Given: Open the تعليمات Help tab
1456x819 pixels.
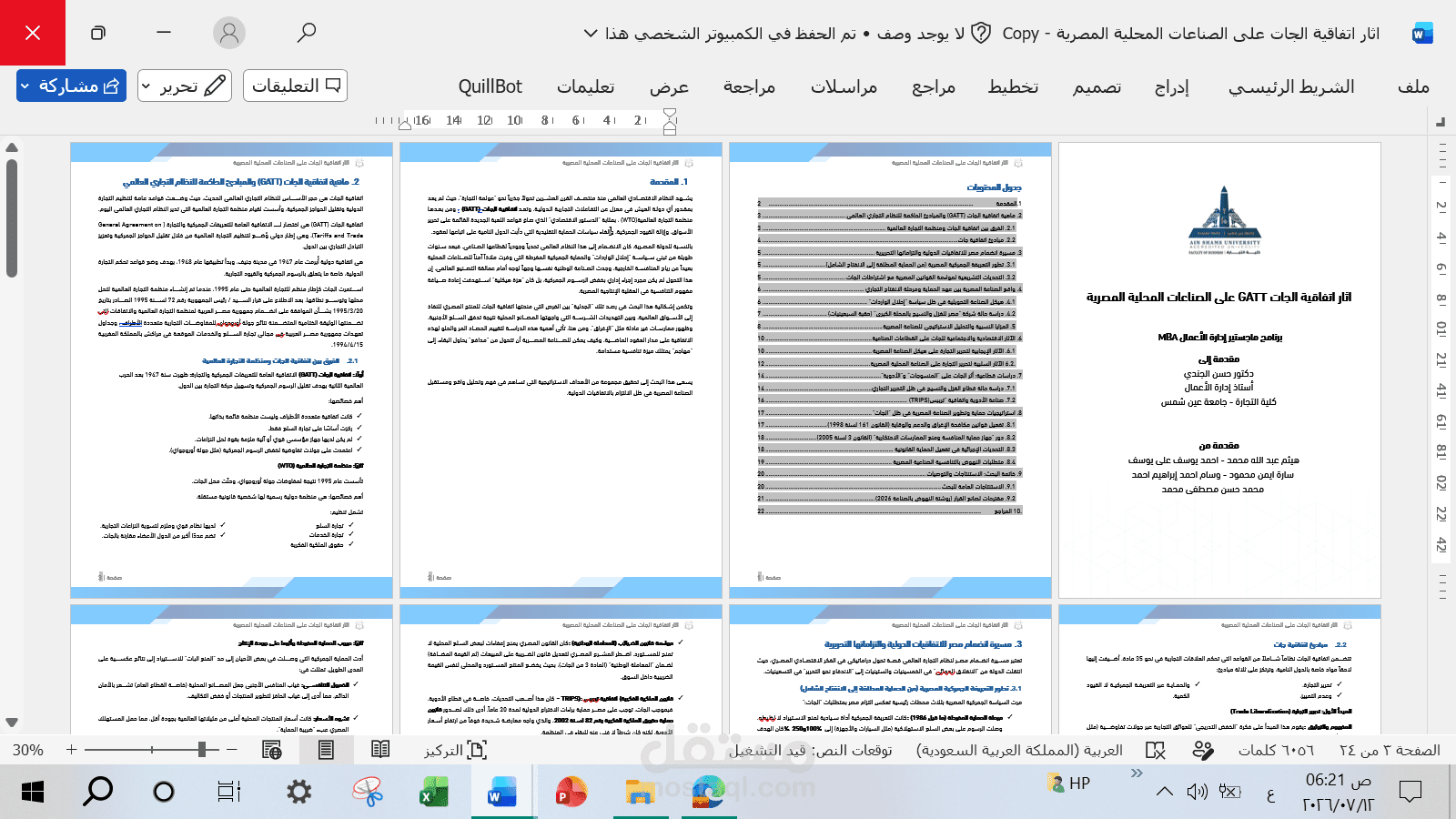Looking at the screenshot, I should point(585,86).
